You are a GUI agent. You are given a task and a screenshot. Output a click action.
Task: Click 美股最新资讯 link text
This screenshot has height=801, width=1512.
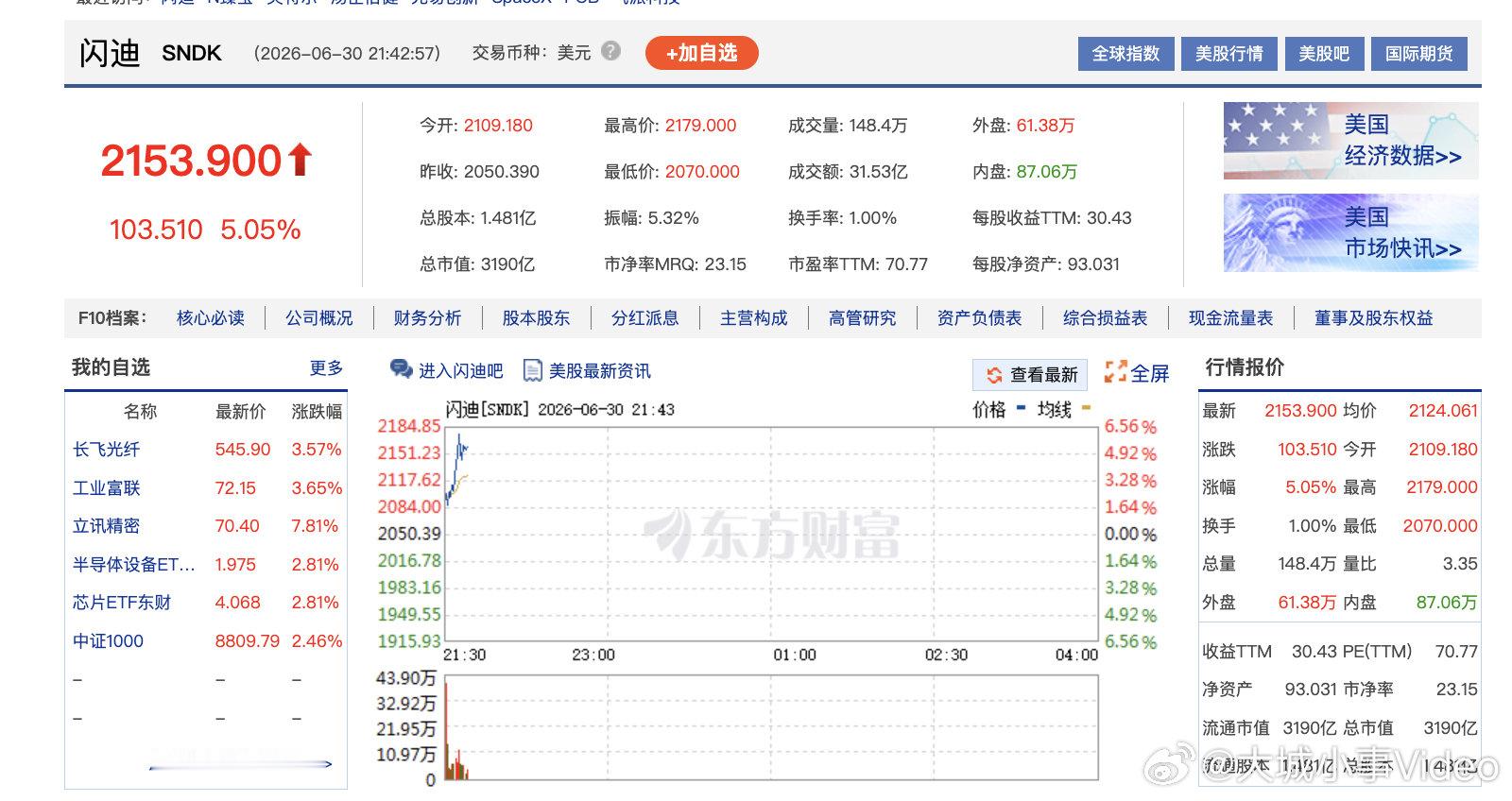coord(600,371)
